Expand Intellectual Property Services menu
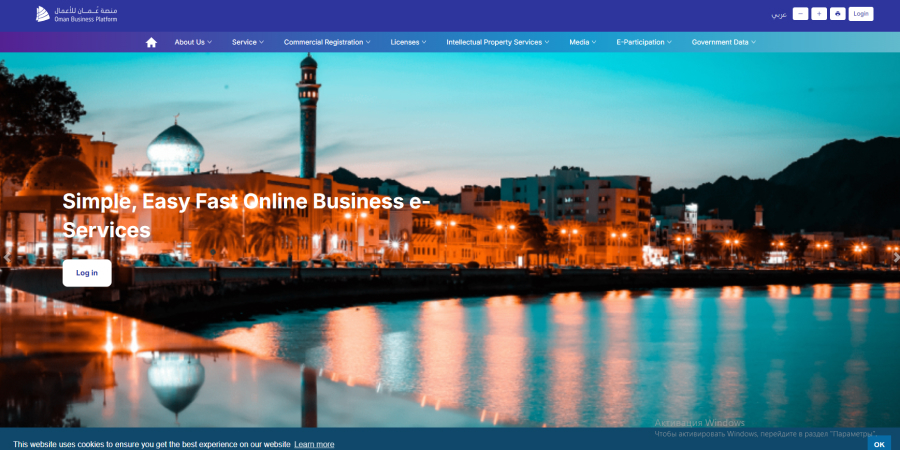Viewport: 900px width, 450px height. pos(498,42)
